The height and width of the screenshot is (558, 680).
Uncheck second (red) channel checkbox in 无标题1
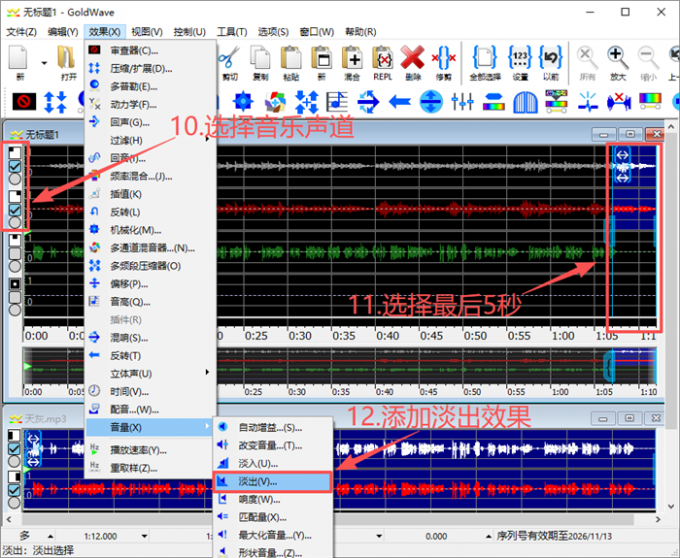coord(15,210)
